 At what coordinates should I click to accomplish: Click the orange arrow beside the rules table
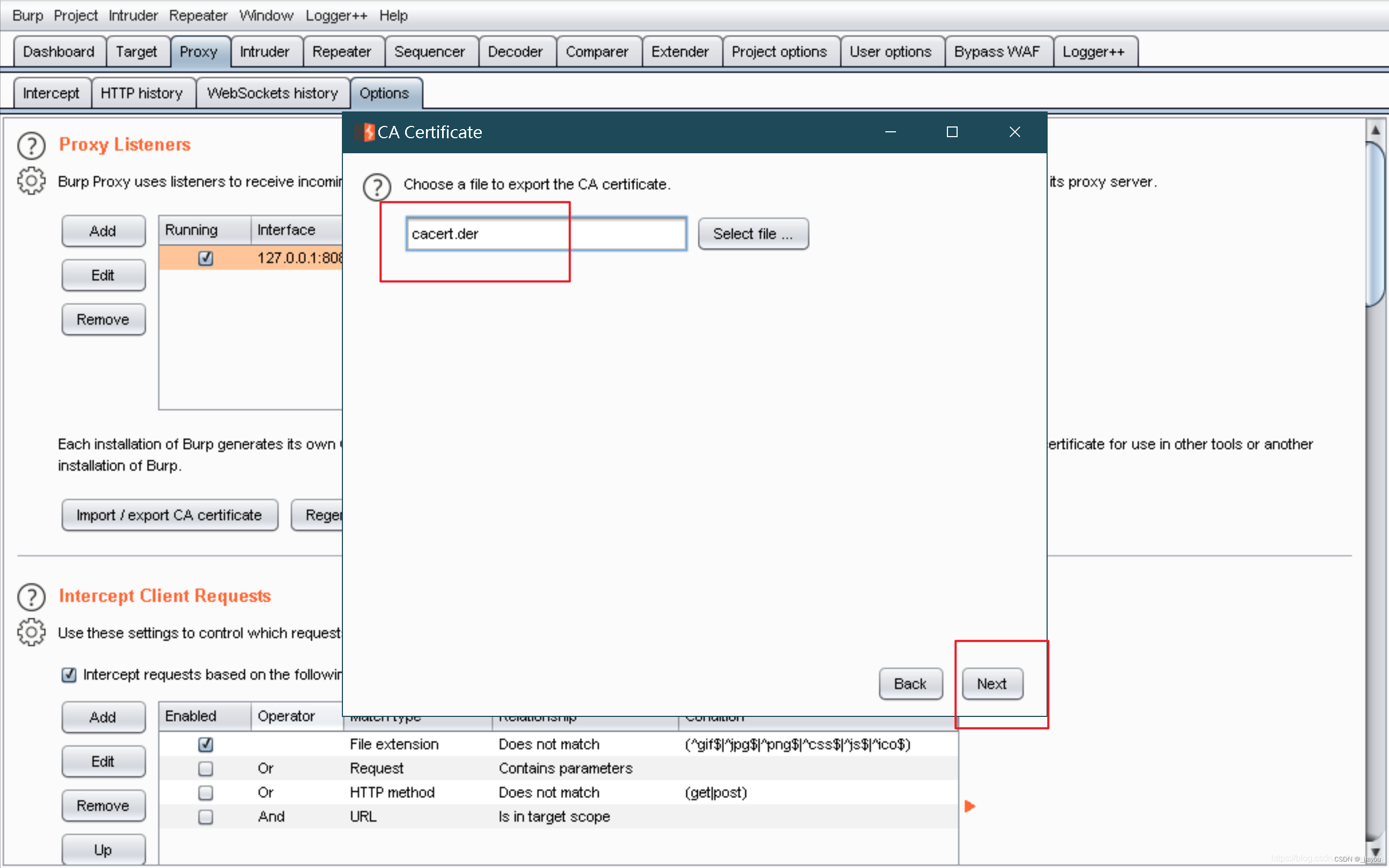pos(969,806)
